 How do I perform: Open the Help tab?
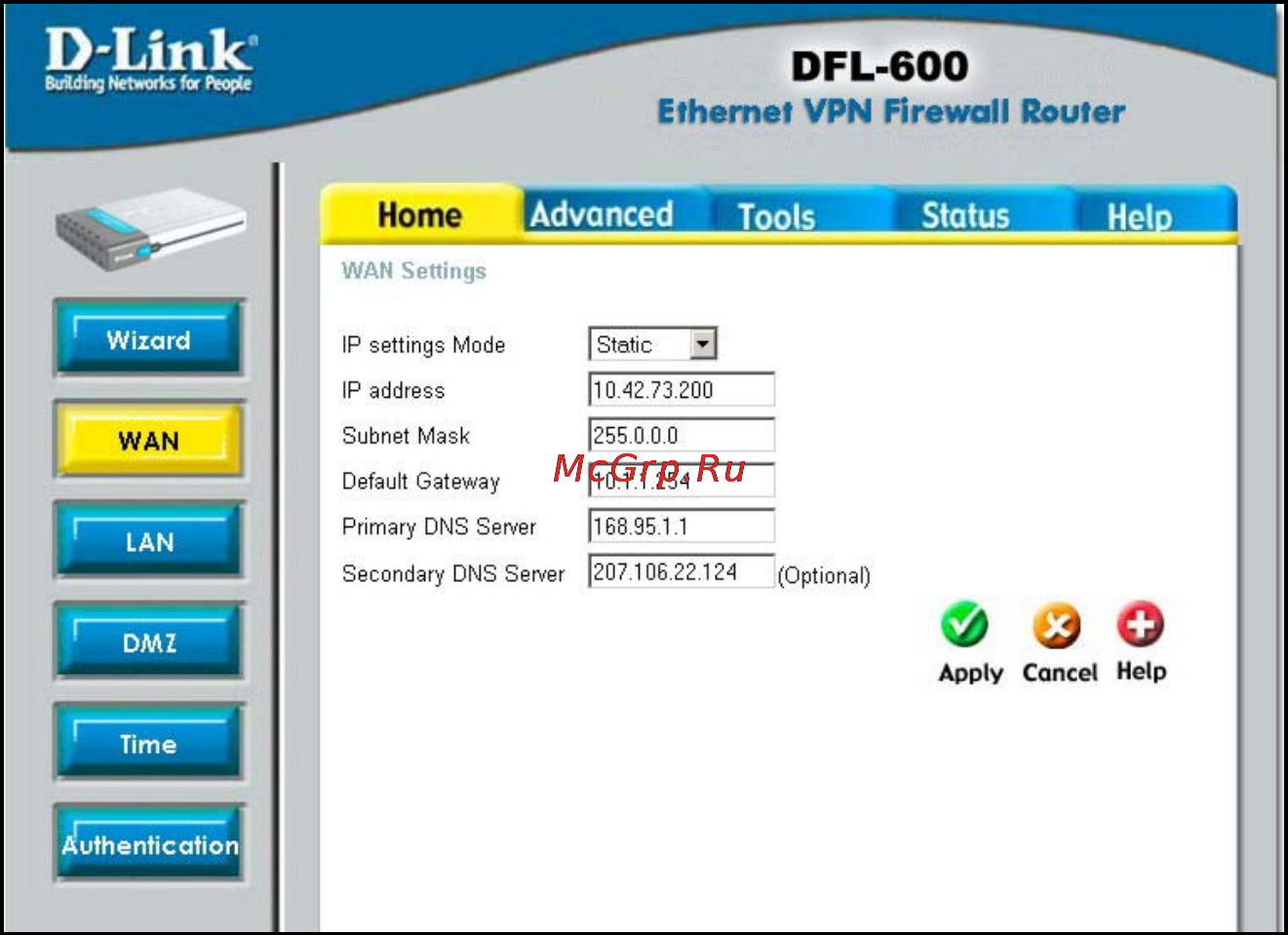coord(1139,216)
